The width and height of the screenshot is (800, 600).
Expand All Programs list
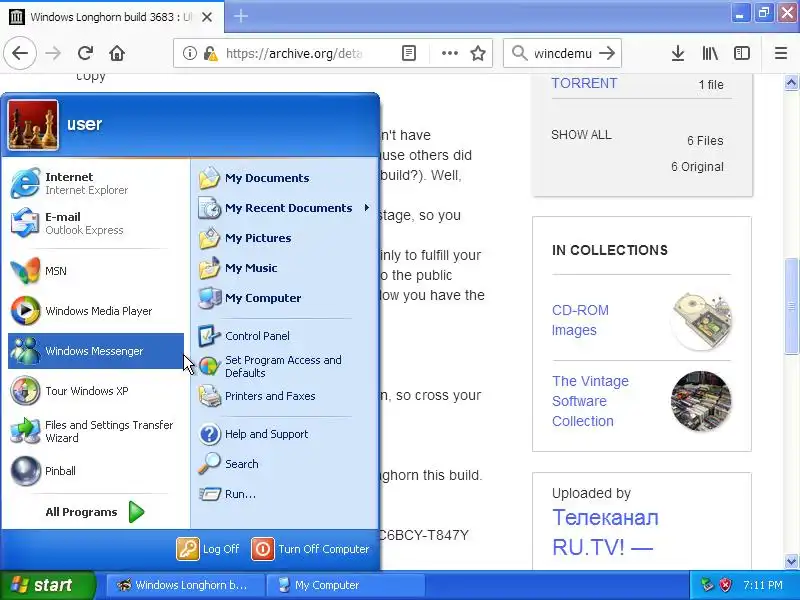(x=94, y=512)
